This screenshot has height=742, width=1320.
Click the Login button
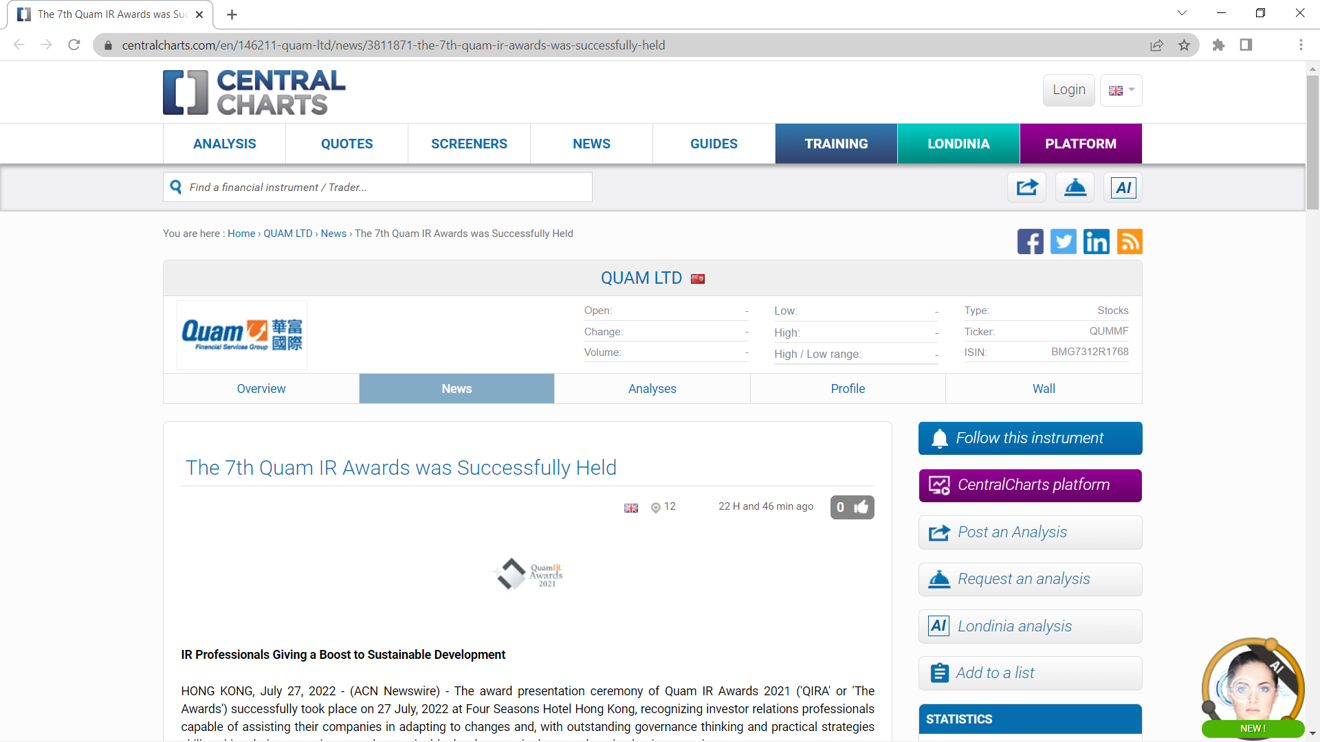(1068, 90)
